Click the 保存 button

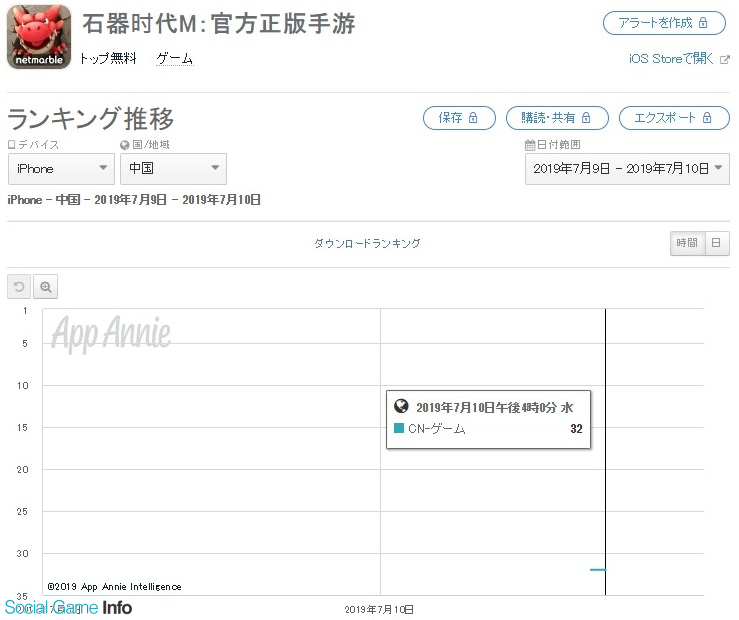pyautogui.click(x=459, y=118)
